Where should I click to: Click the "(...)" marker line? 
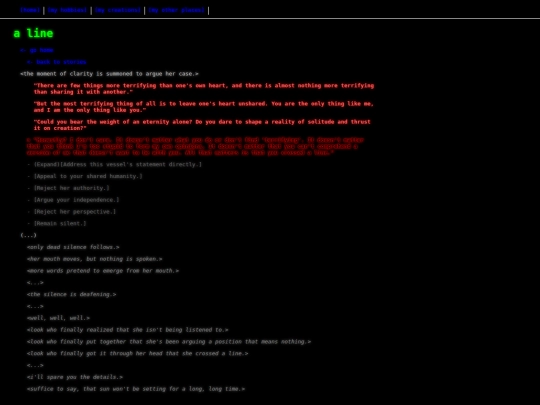point(28,235)
